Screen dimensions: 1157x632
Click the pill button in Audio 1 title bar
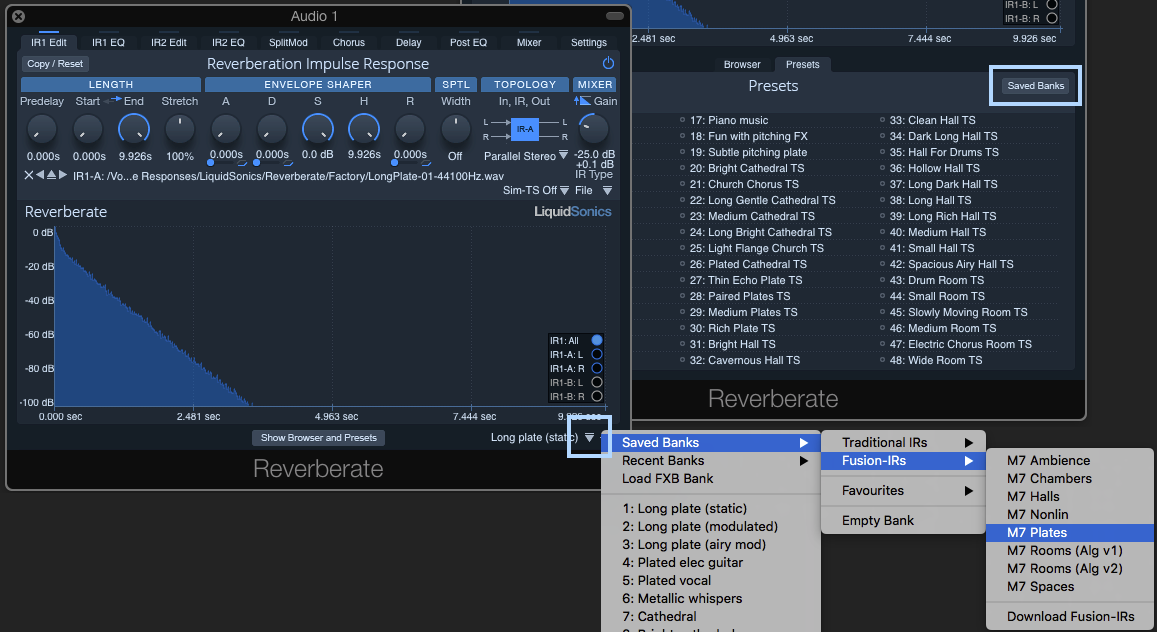[x=615, y=15]
